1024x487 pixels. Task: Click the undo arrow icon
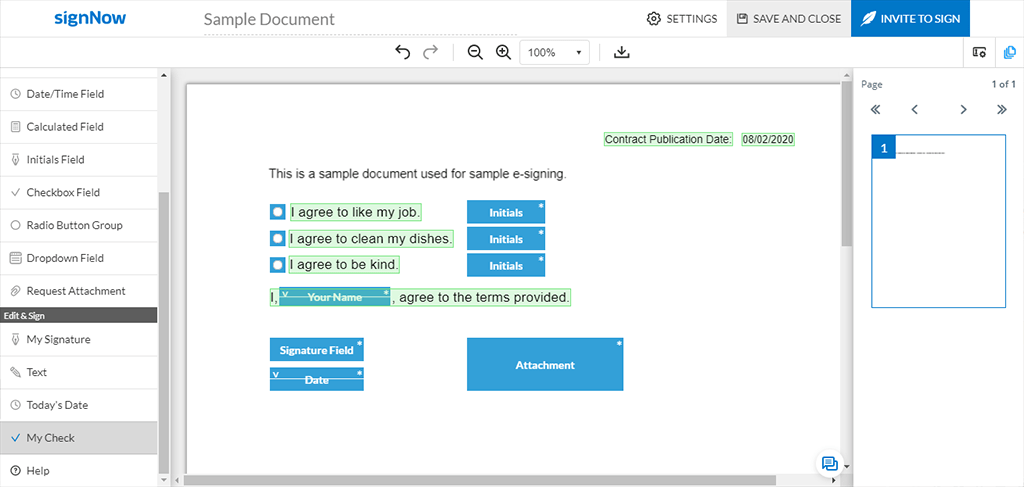tap(403, 52)
